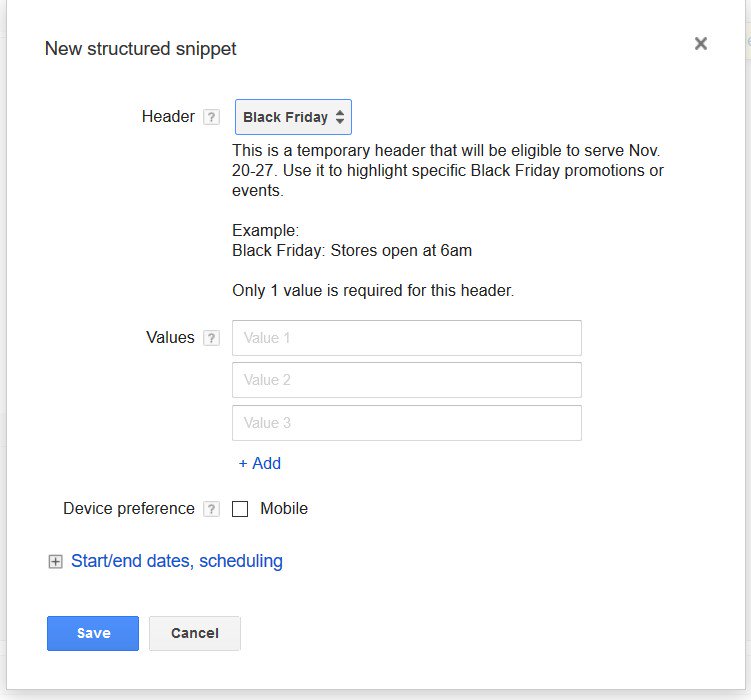Open the Header dropdown showing Black Friday
The image size is (751, 700).
click(x=293, y=117)
